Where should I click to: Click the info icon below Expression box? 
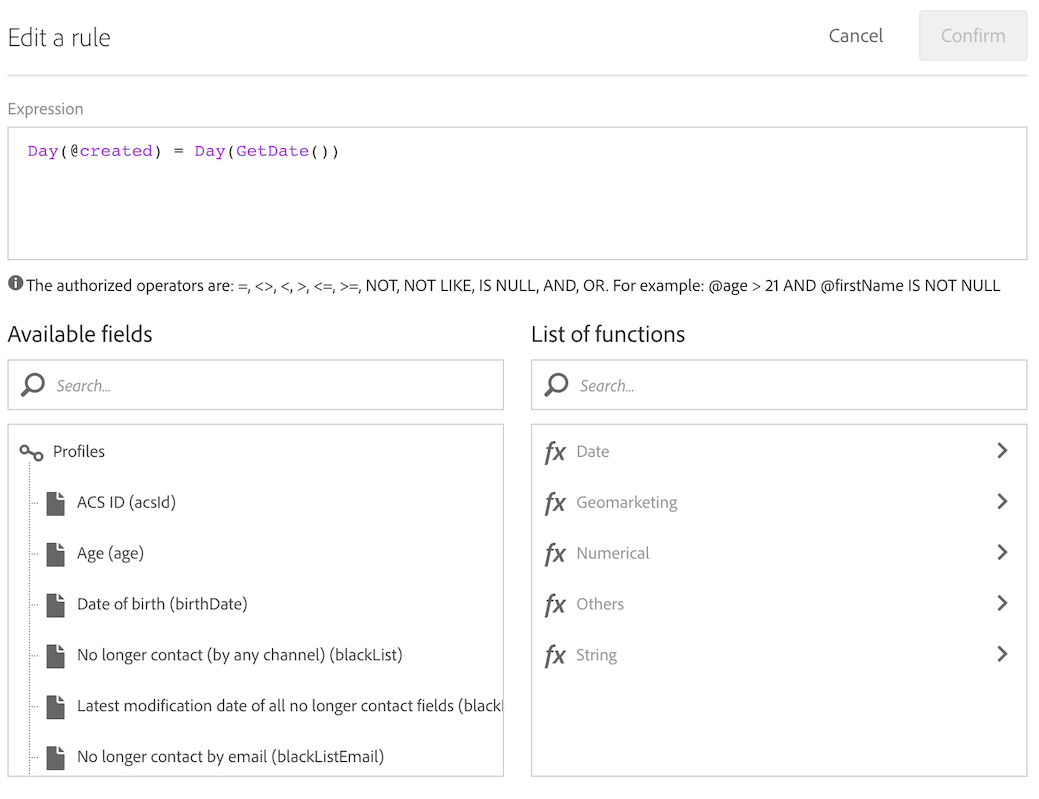(15, 284)
